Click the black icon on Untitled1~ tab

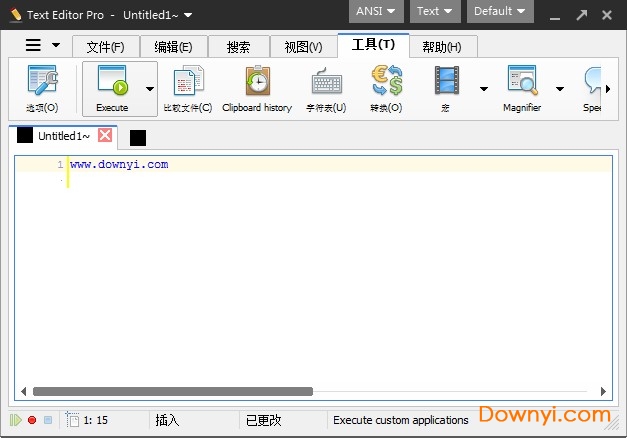pos(25,135)
